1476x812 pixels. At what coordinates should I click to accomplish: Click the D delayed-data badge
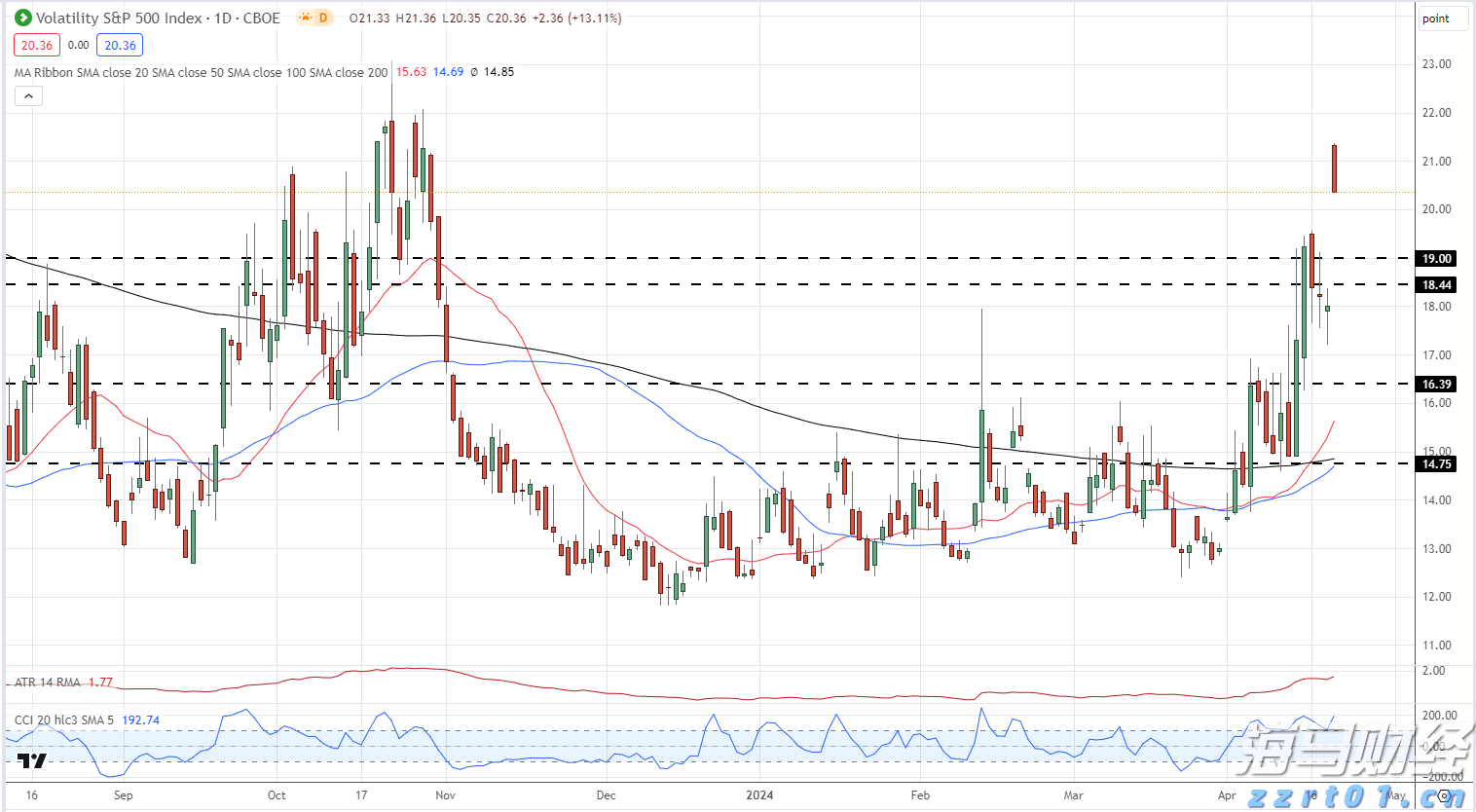[323, 18]
